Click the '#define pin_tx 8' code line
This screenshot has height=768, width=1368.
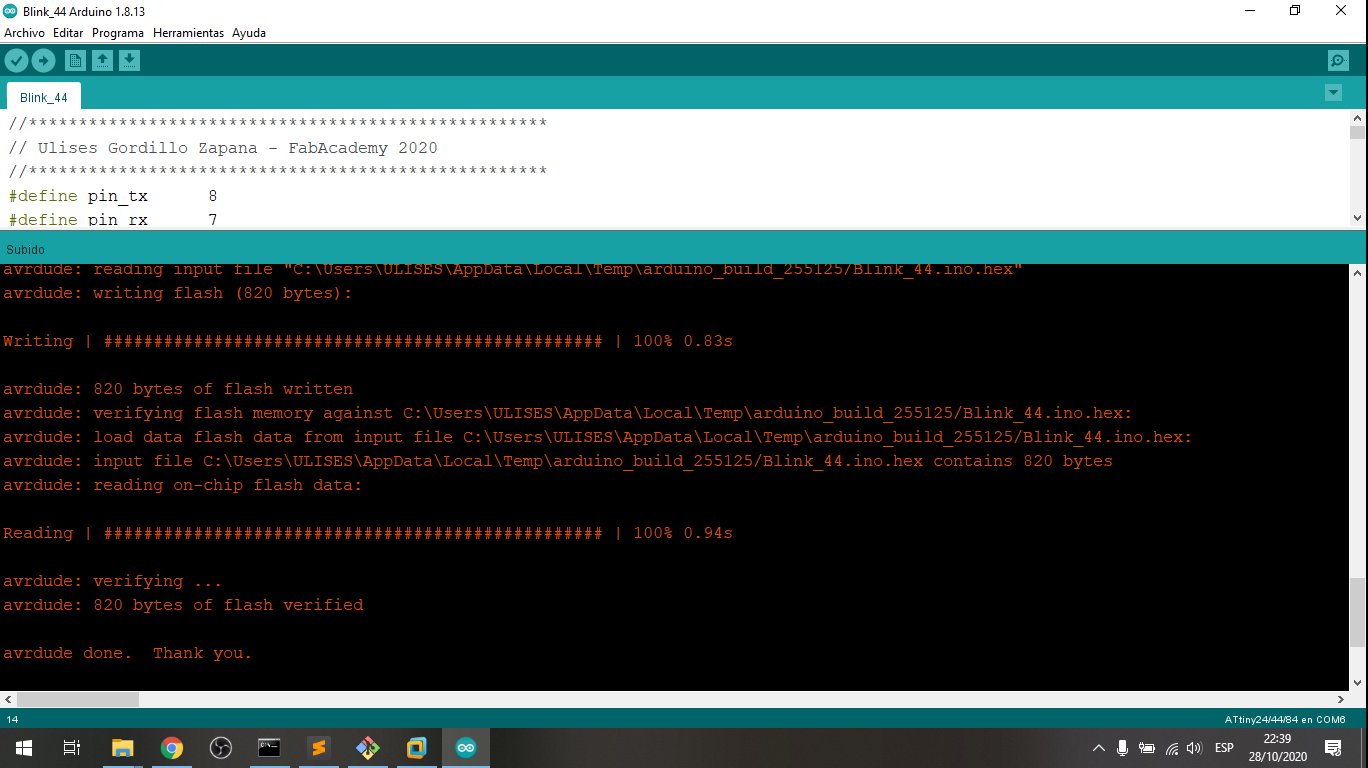pyautogui.click(x=113, y=196)
